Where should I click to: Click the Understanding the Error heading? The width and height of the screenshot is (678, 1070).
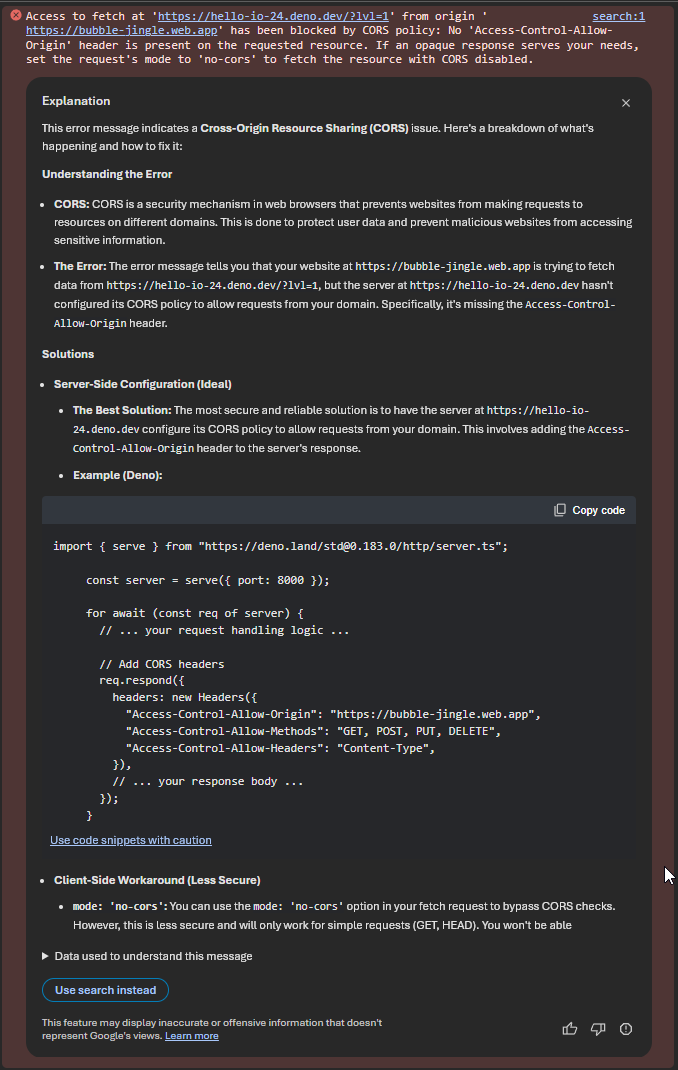(x=107, y=174)
